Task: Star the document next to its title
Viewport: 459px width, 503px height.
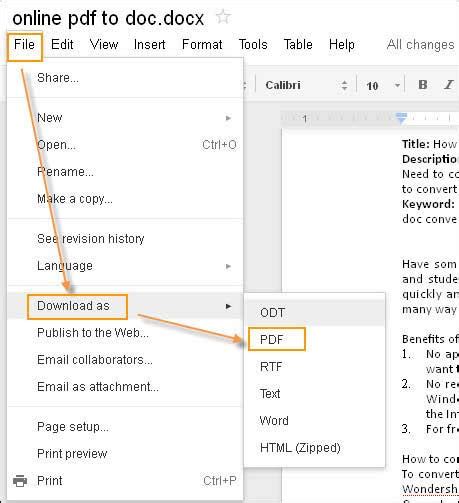Action: (223, 17)
